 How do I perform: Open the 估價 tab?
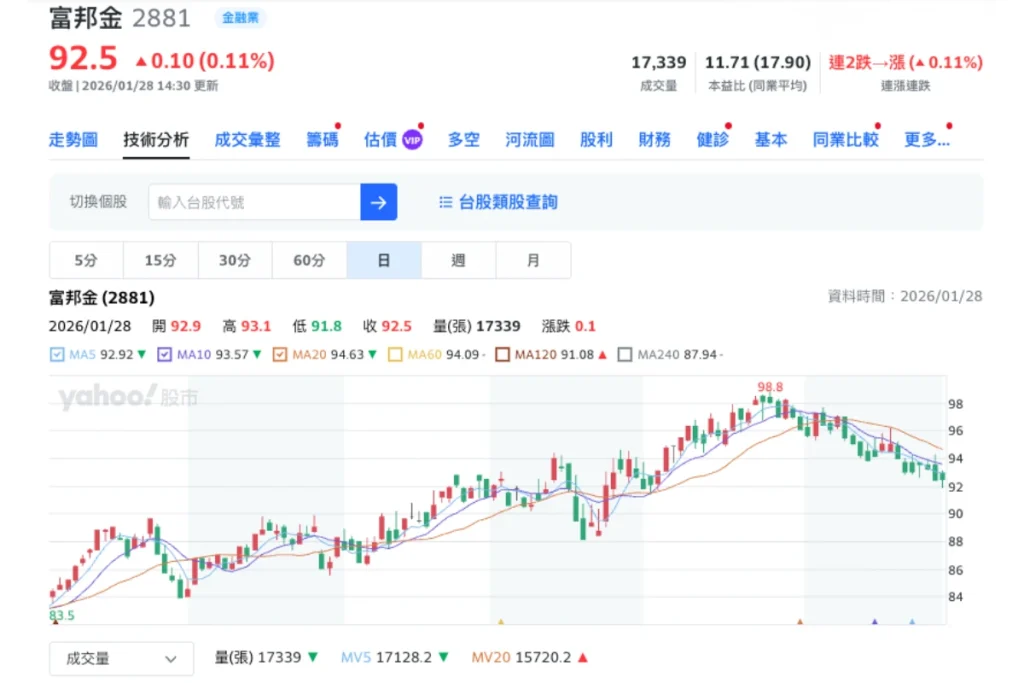[x=381, y=140]
